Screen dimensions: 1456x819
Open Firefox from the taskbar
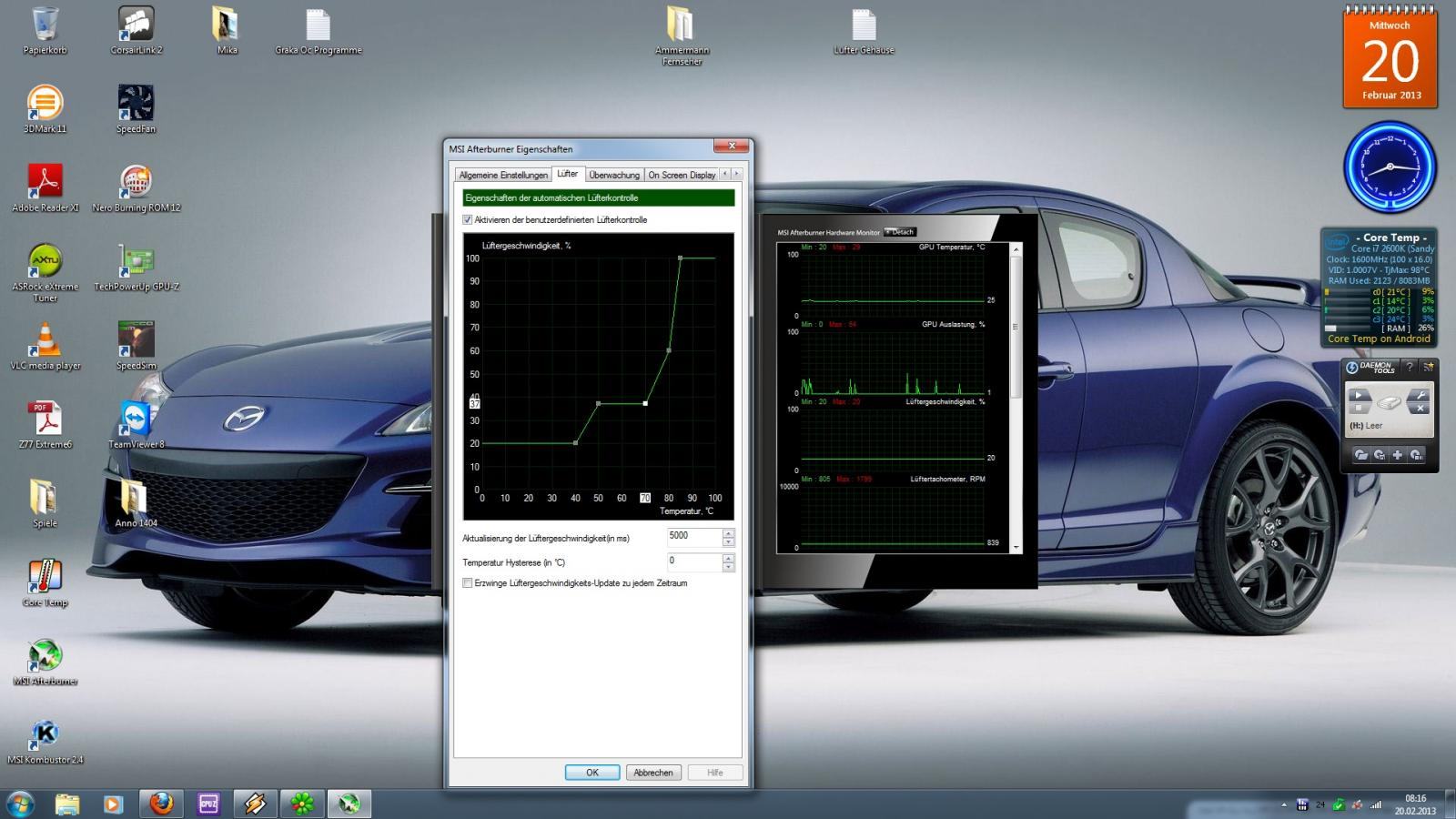click(x=161, y=804)
